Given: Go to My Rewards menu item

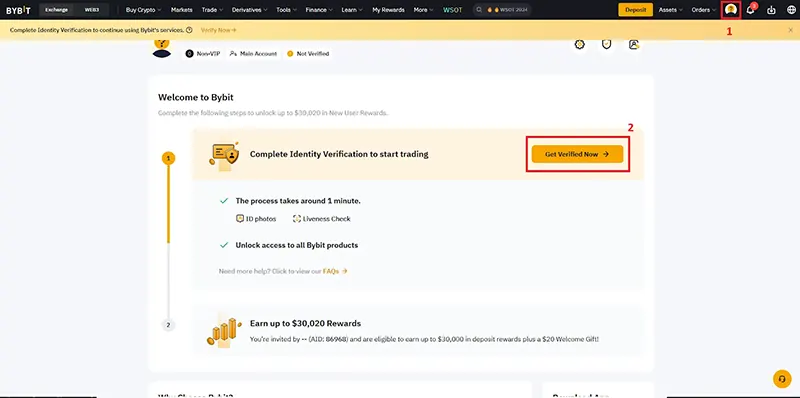Looking at the screenshot, I should pyautogui.click(x=388, y=10).
